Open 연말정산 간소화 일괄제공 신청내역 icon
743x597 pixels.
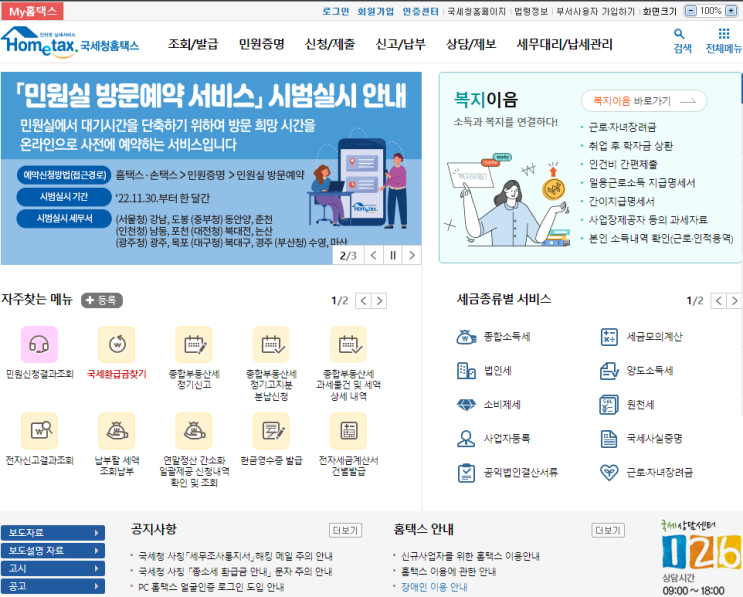point(194,430)
